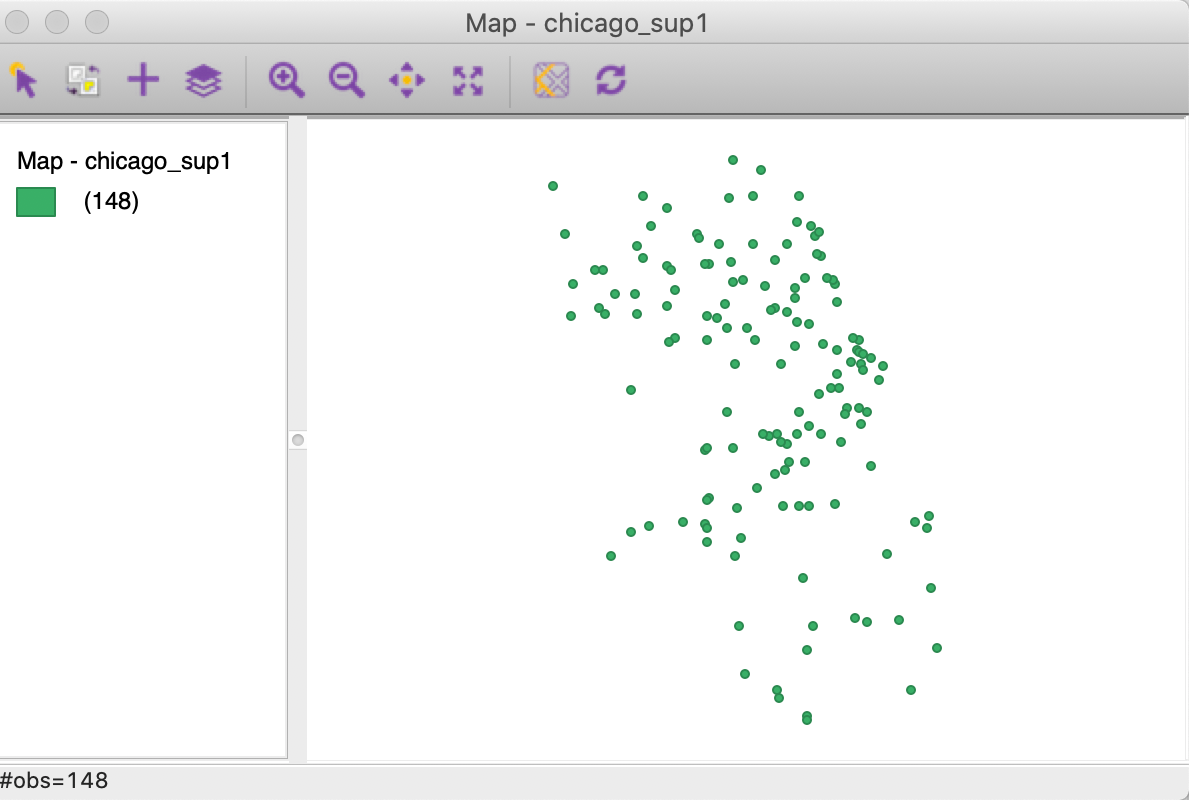The width and height of the screenshot is (1189, 800).
Task: Click the Full Extent icon
Action: (468, 80)
